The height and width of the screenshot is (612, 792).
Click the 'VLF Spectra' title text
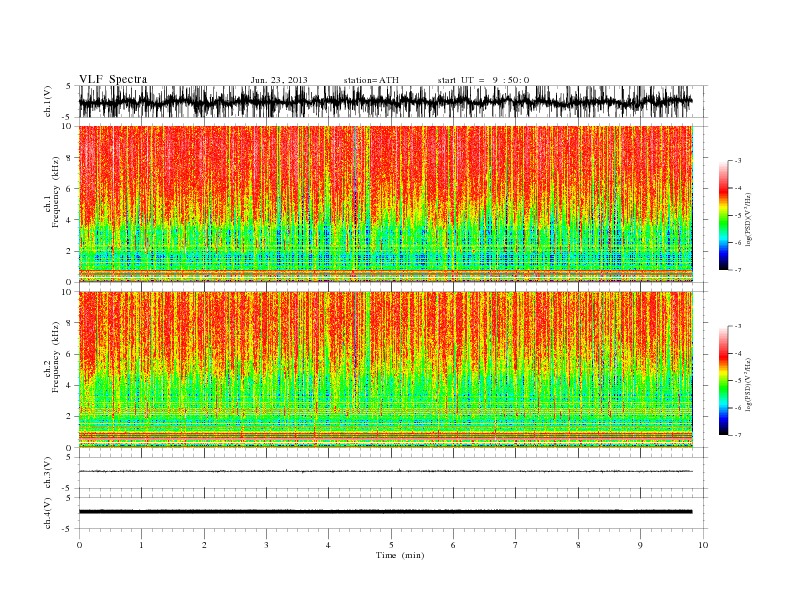(x=113, y=79)
